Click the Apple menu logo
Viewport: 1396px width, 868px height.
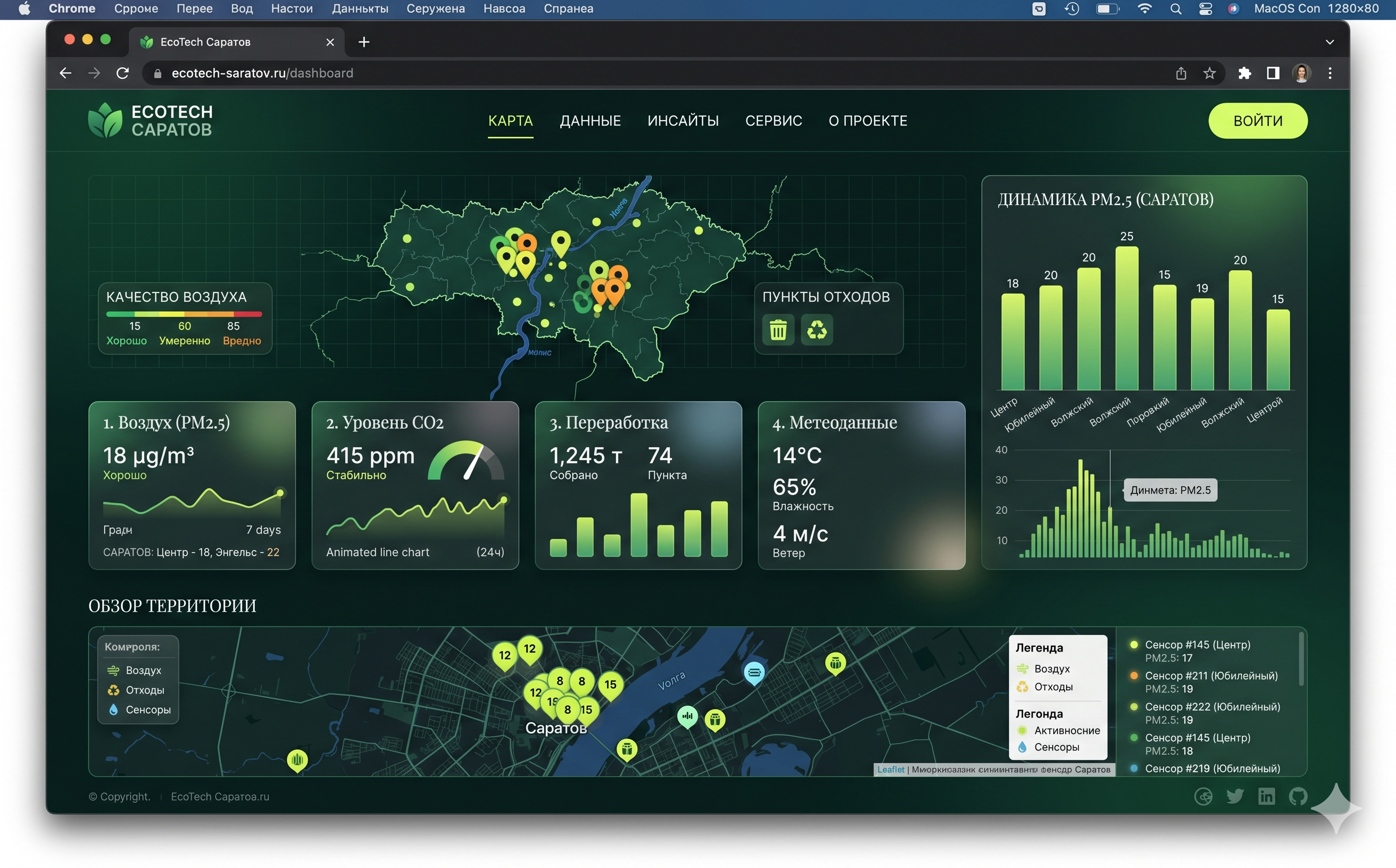coord(24,9)
